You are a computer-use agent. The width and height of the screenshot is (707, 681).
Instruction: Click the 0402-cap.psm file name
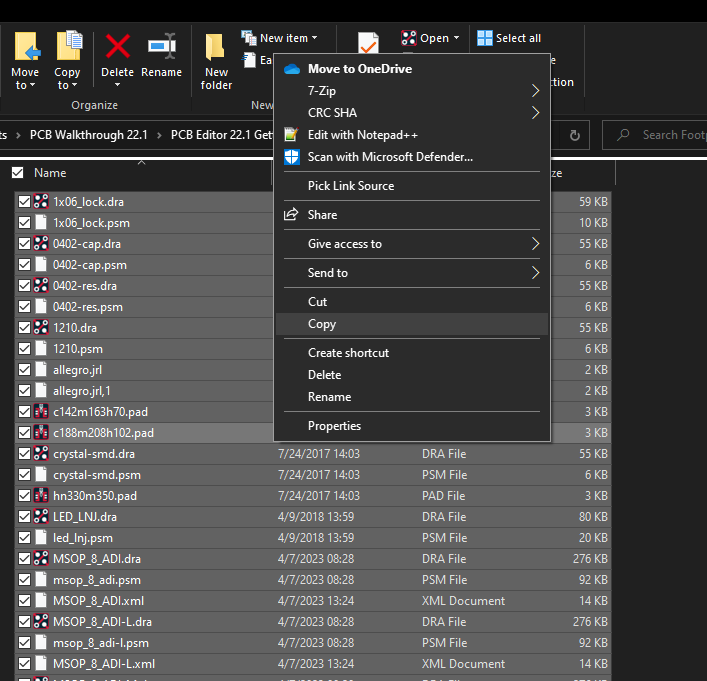90,265
